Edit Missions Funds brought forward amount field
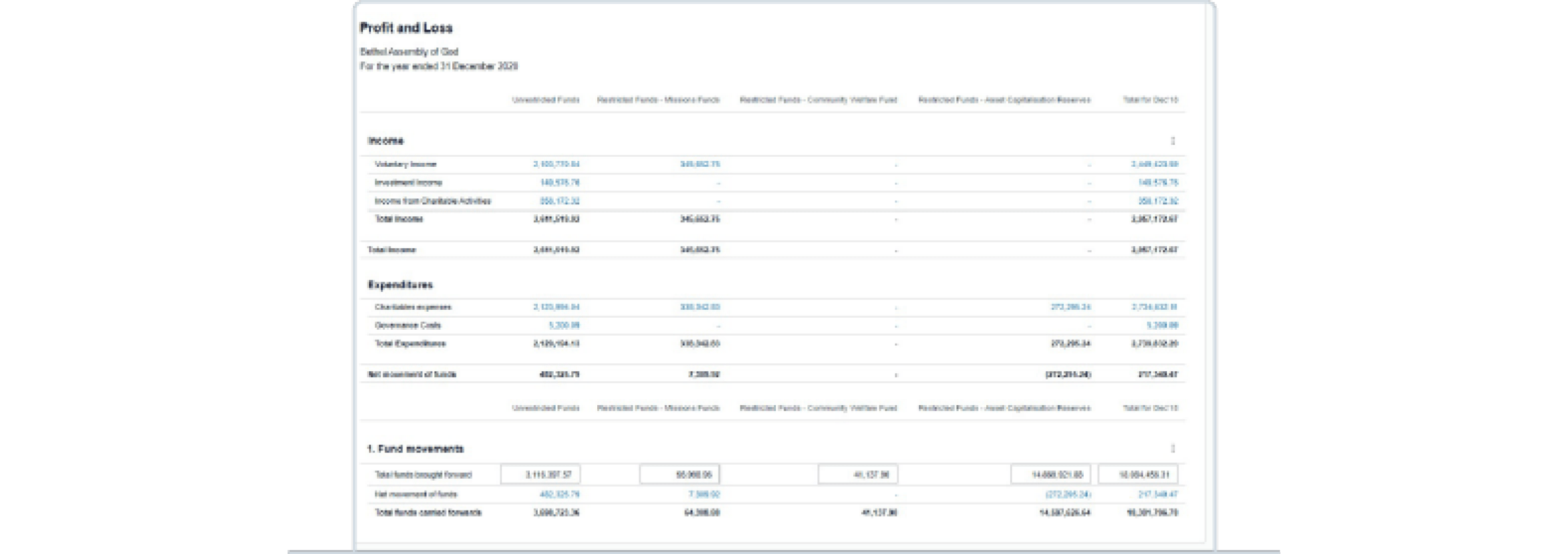Screen dimensions: 1568x554 tap(679, 475)
